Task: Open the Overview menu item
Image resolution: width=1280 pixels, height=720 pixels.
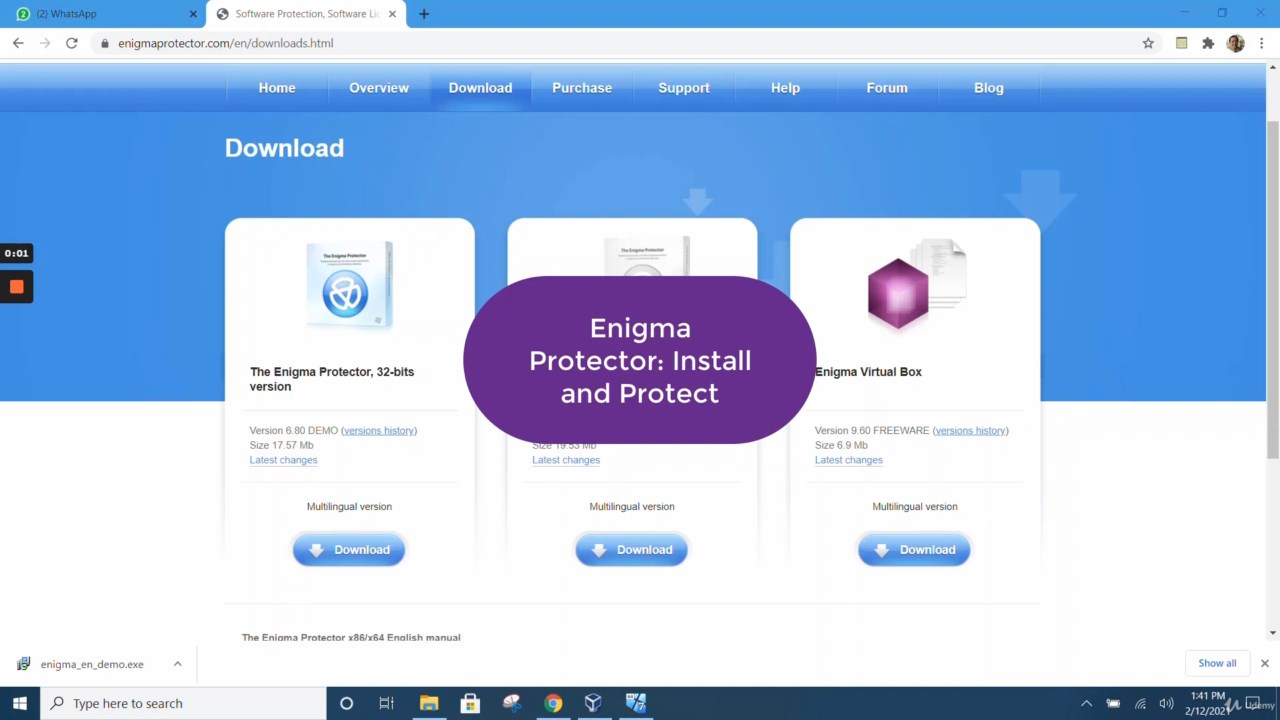Action: [x=379, y=88]
